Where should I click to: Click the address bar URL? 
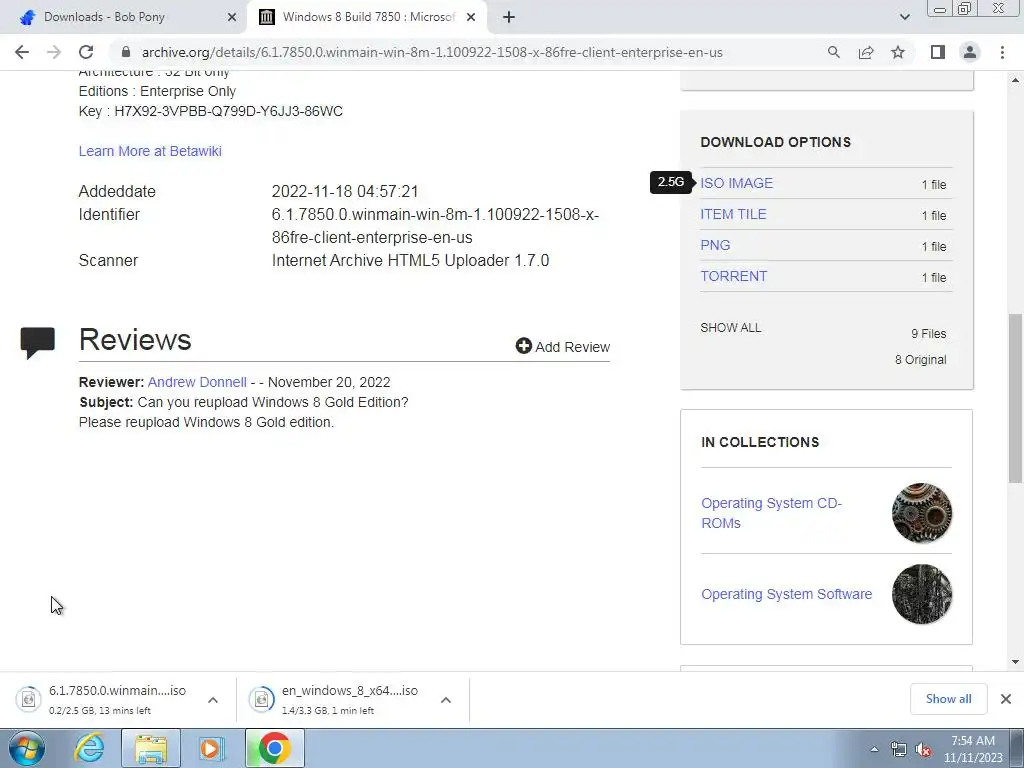tap(432, 52)
